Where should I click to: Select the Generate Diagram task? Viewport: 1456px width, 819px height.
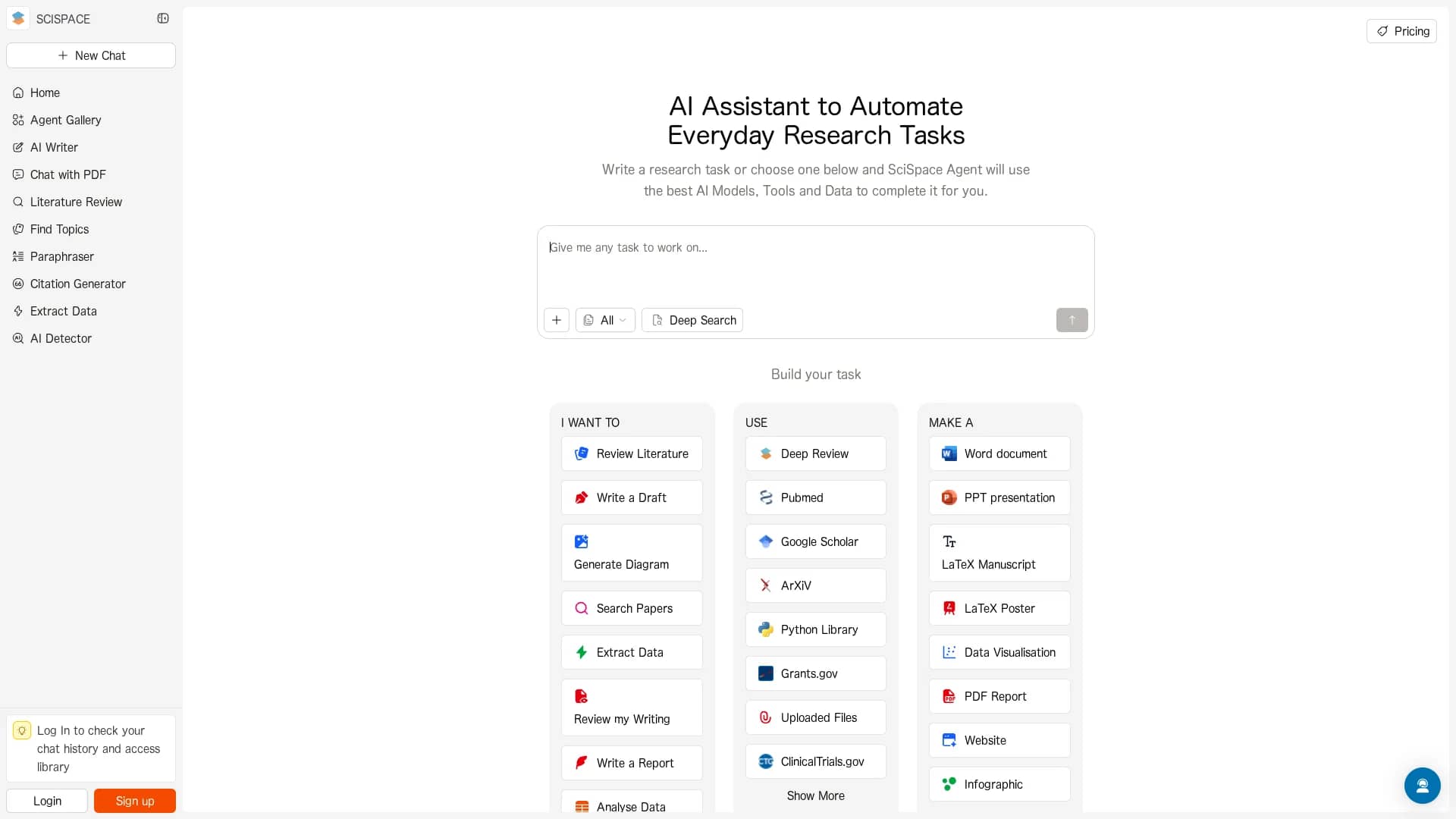click(x=632, y=553)
